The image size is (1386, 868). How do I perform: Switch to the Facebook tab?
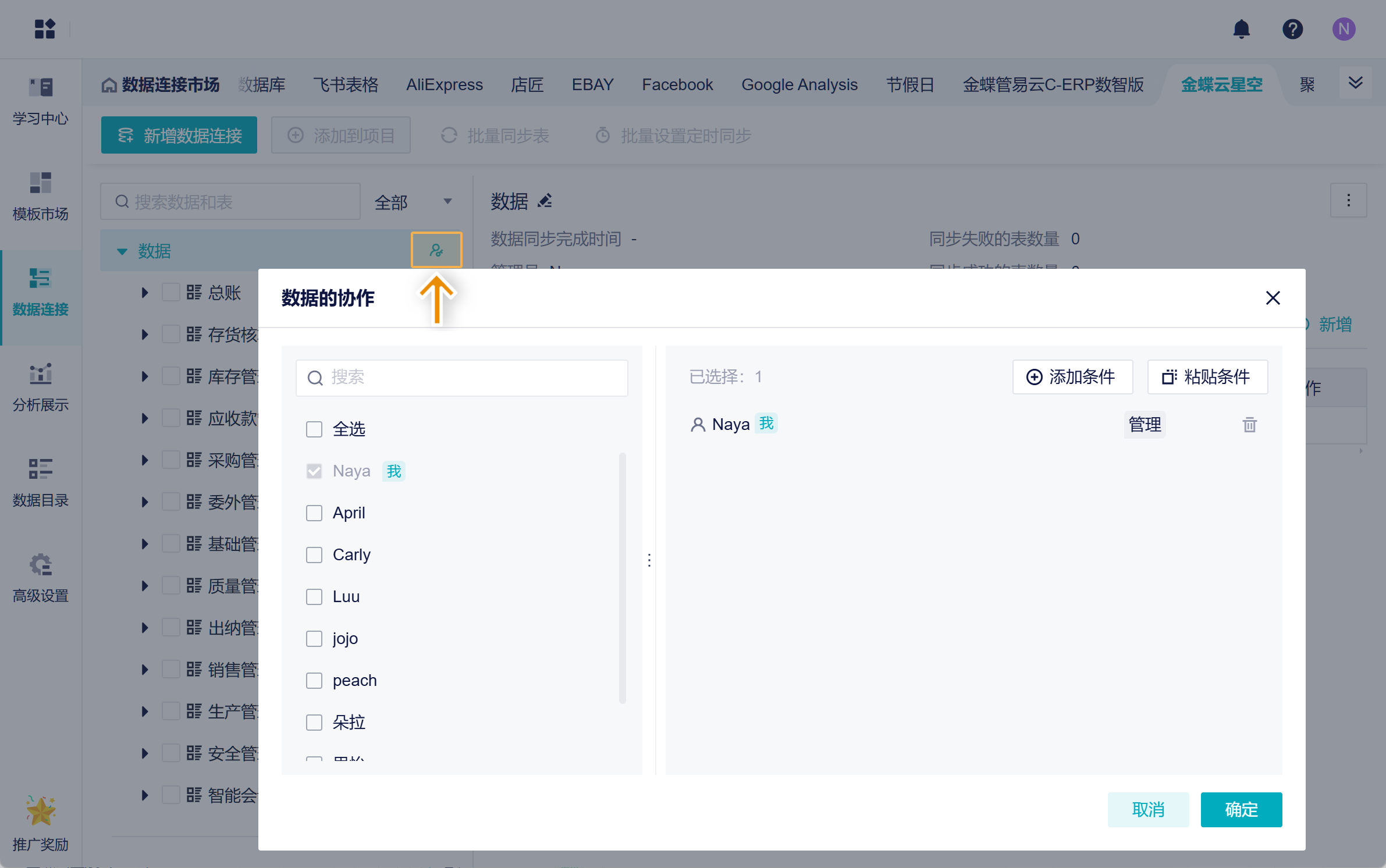[677, 85]
